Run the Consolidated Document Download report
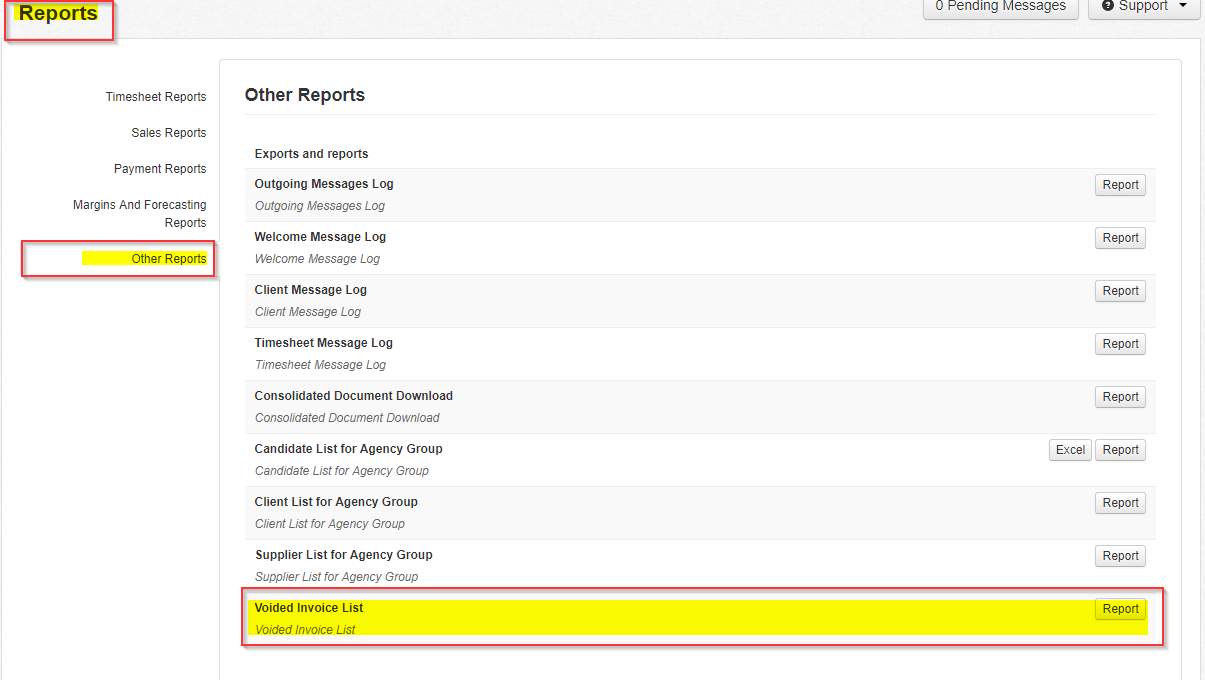The image size is (1205, 680). point(1120,397)
